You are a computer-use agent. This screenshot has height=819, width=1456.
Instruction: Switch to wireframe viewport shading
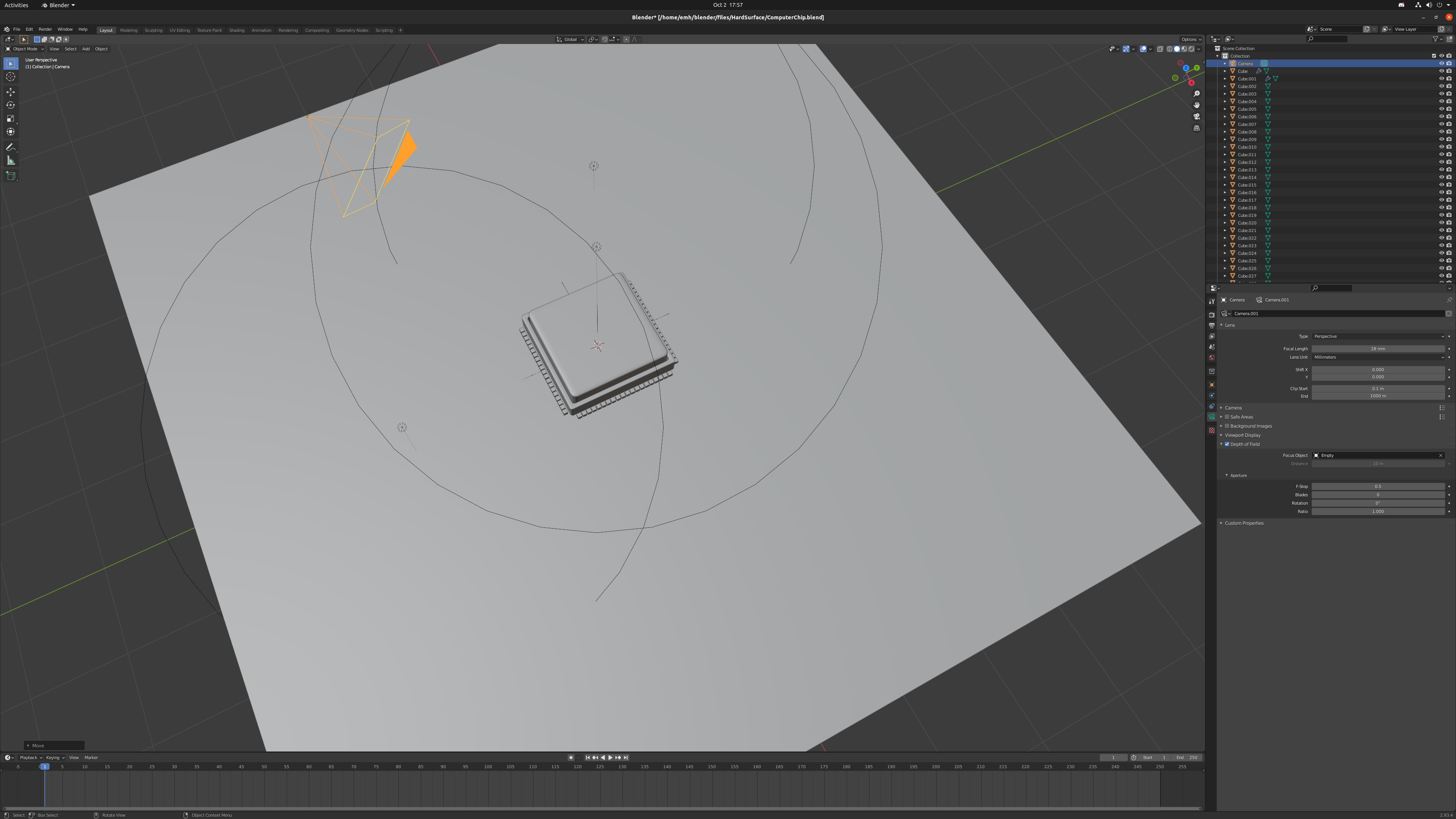coord(1169,49)
